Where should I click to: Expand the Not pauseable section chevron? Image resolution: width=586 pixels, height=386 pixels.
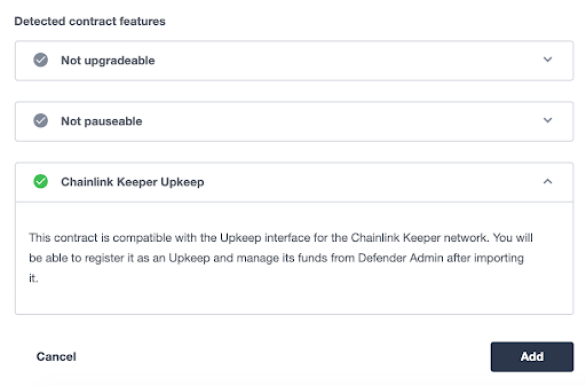[x=548, y=120]
